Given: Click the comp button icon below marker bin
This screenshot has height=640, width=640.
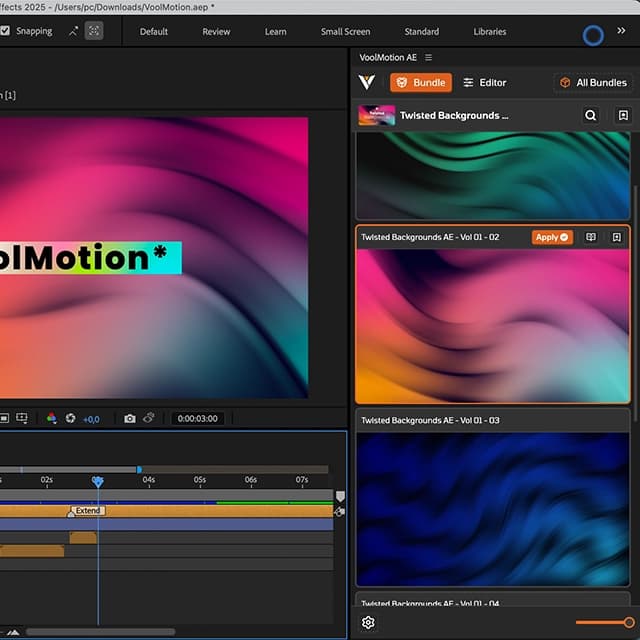Looking at the screenshot, I should [x=340, y=511].
